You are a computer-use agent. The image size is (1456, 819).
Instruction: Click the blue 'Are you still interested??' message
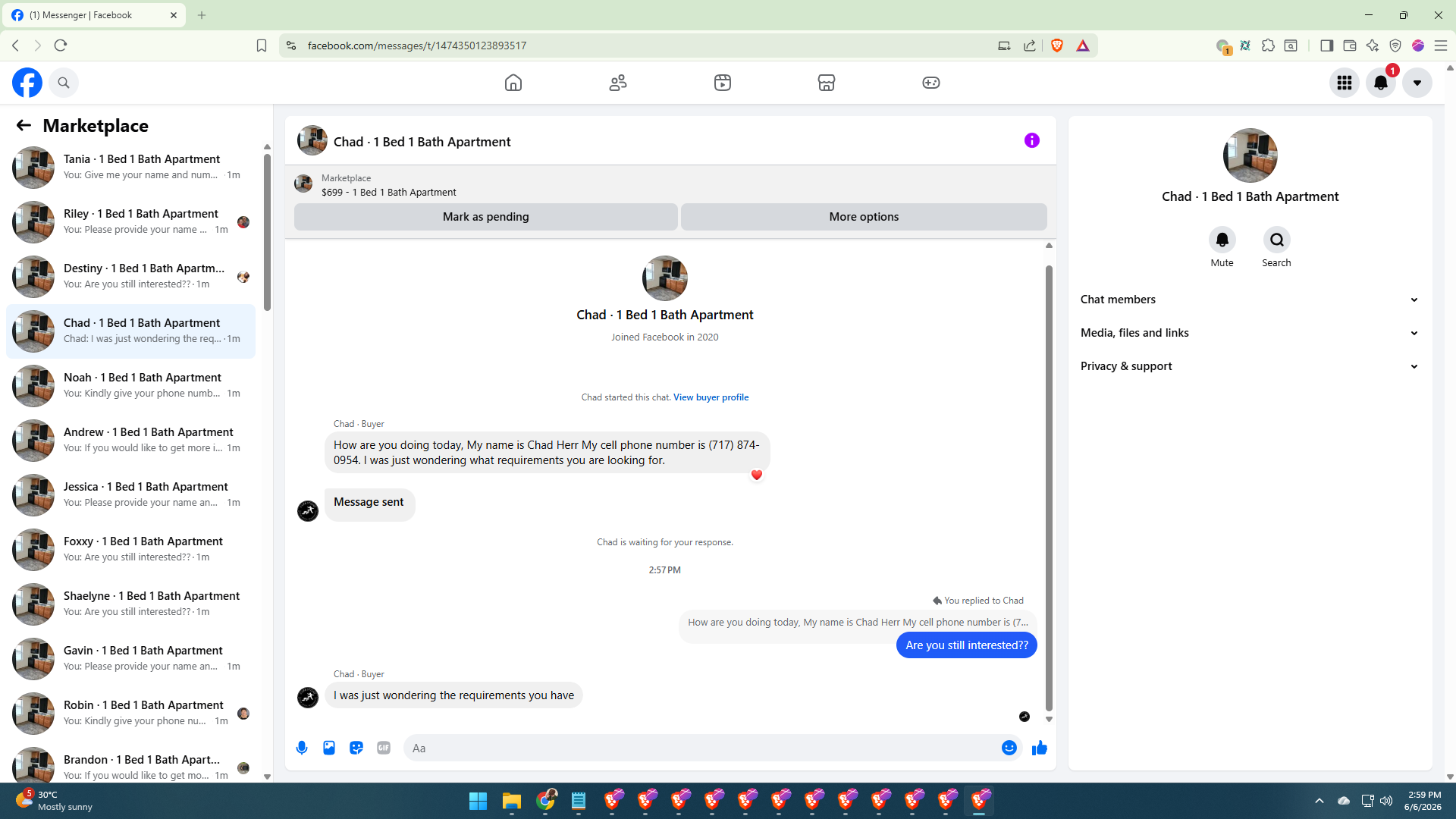pos(967,645)
